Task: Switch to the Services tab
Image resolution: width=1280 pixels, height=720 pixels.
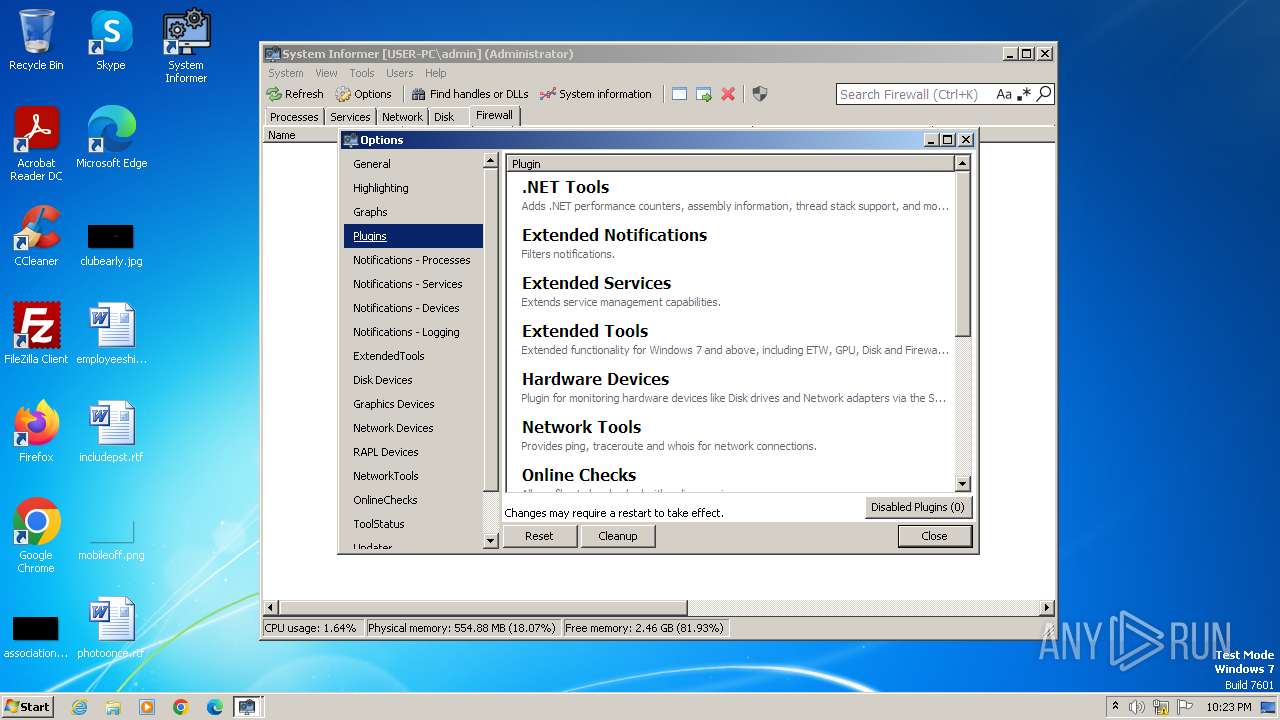Action: 350,117
